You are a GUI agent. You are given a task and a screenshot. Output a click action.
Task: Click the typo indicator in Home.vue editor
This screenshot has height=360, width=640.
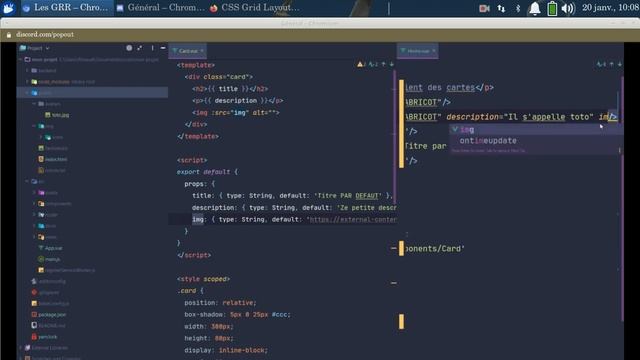coord(601,64)
